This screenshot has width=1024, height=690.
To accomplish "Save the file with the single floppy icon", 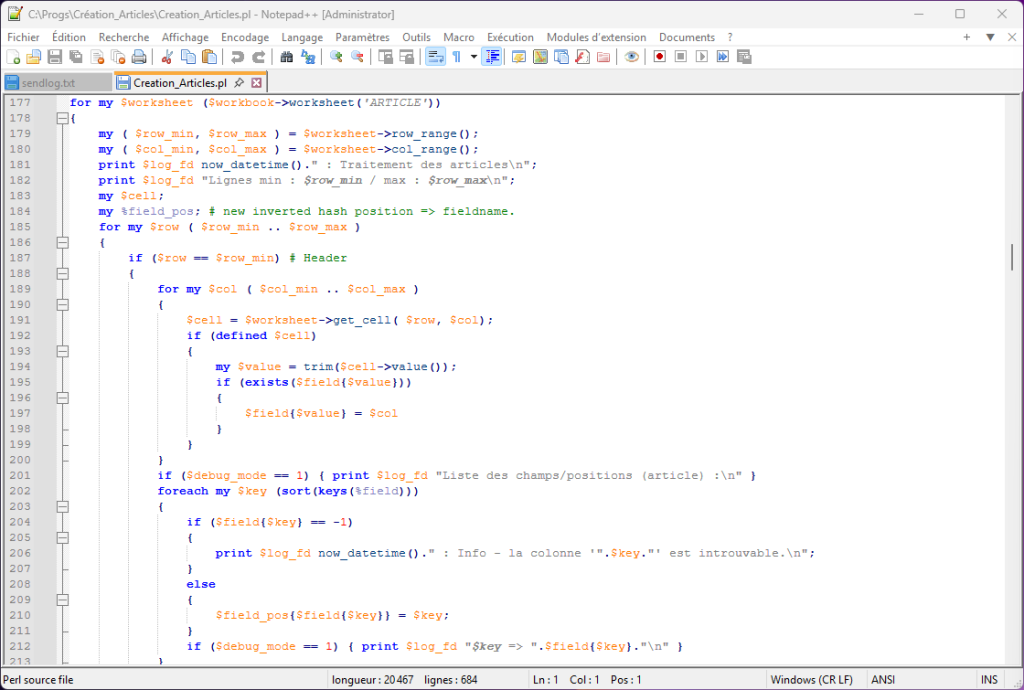I will (55, 57).
